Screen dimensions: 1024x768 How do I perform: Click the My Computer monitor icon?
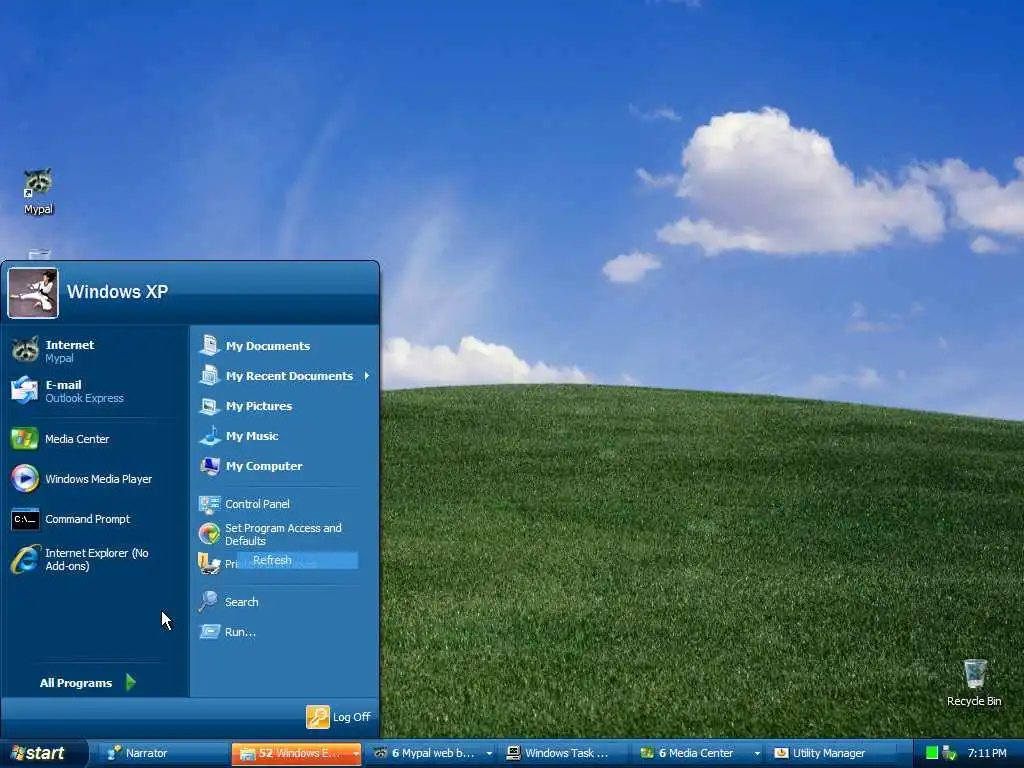[x=210, y=466]
